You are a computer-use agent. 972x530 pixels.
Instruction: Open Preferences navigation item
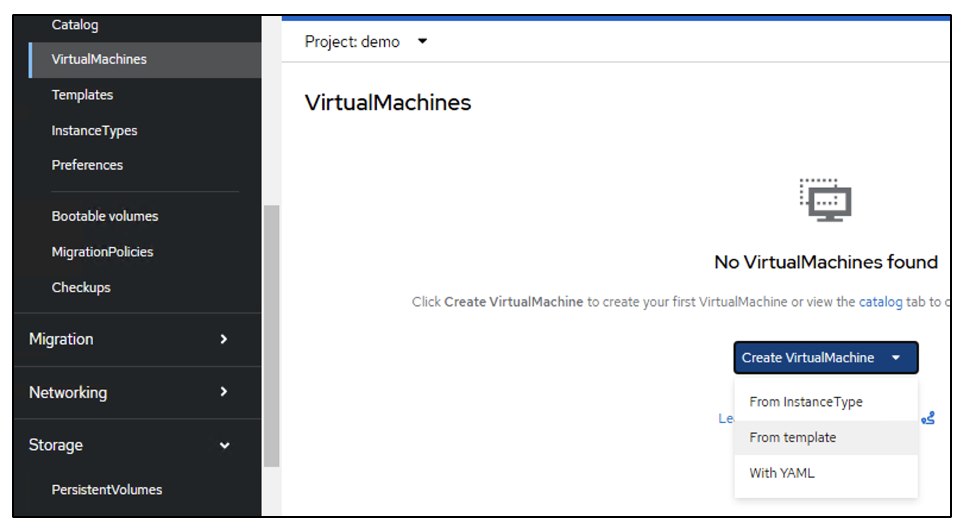87,165
